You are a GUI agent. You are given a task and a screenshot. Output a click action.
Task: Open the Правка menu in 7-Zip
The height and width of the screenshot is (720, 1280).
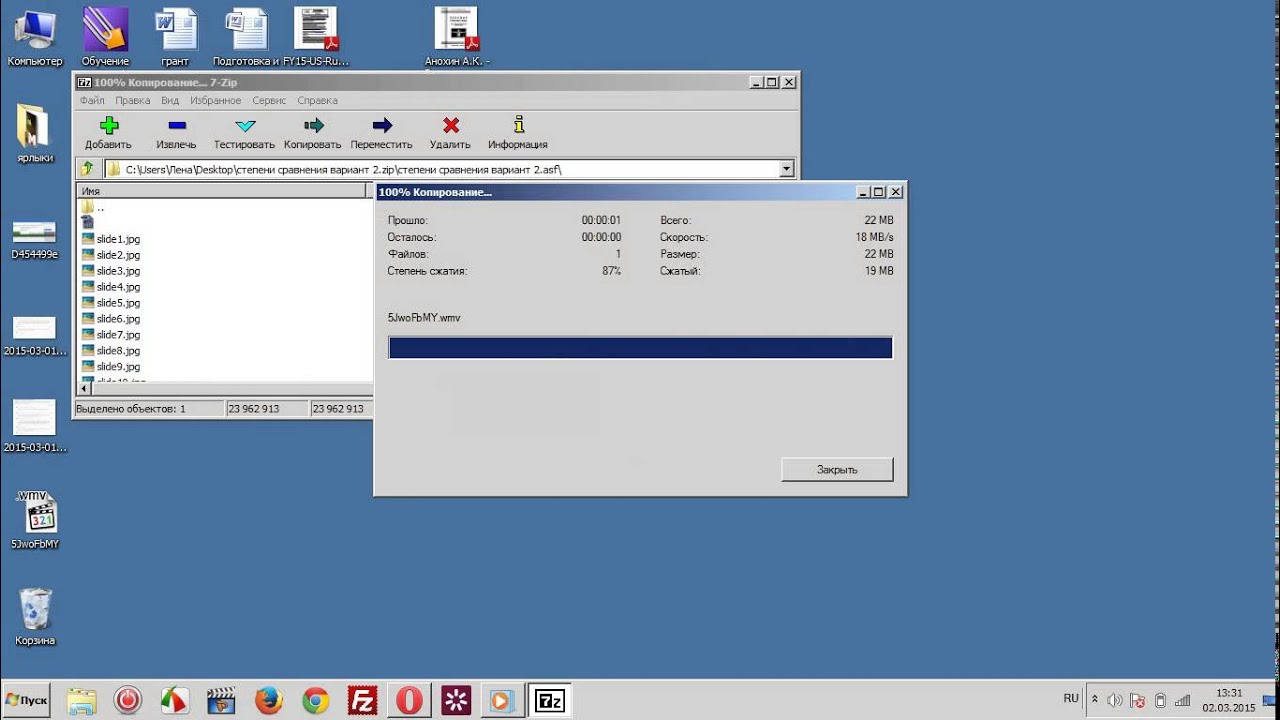coord(132,100)
